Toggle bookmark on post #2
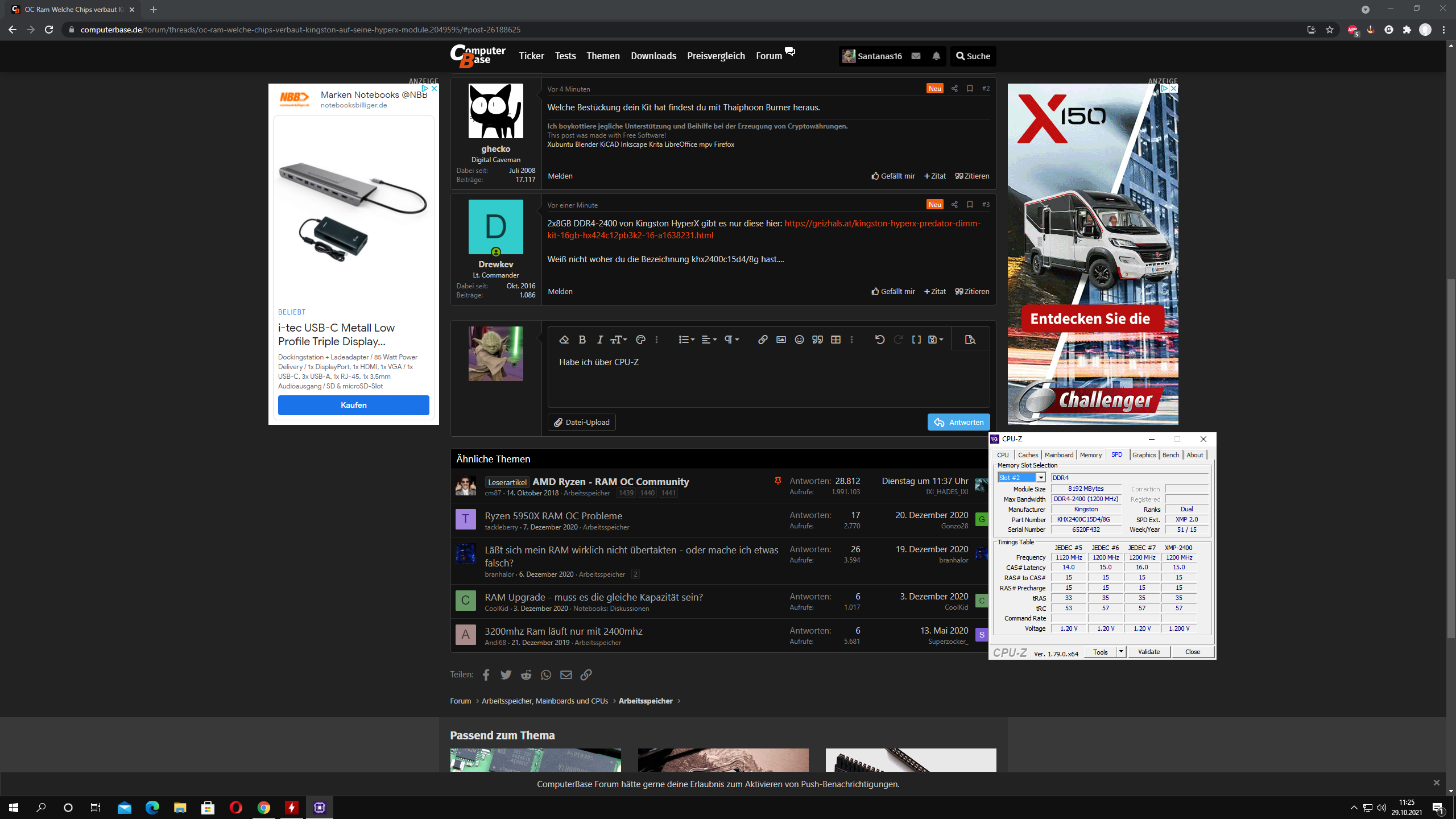This screenshot has width=1456, height=819. [x=970, y=89]
